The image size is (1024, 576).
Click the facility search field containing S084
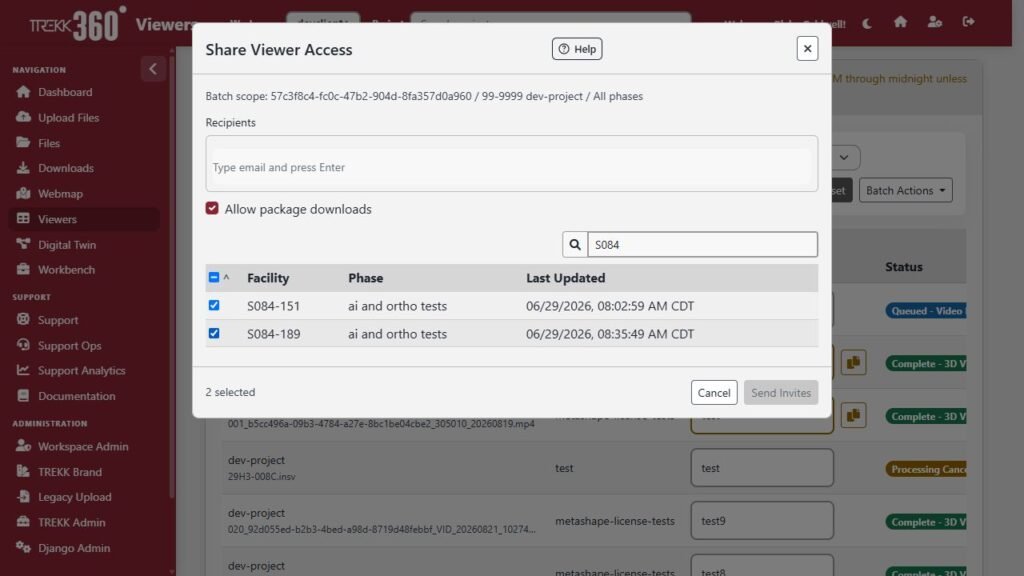pyautogui.click(x=702, y=245)
